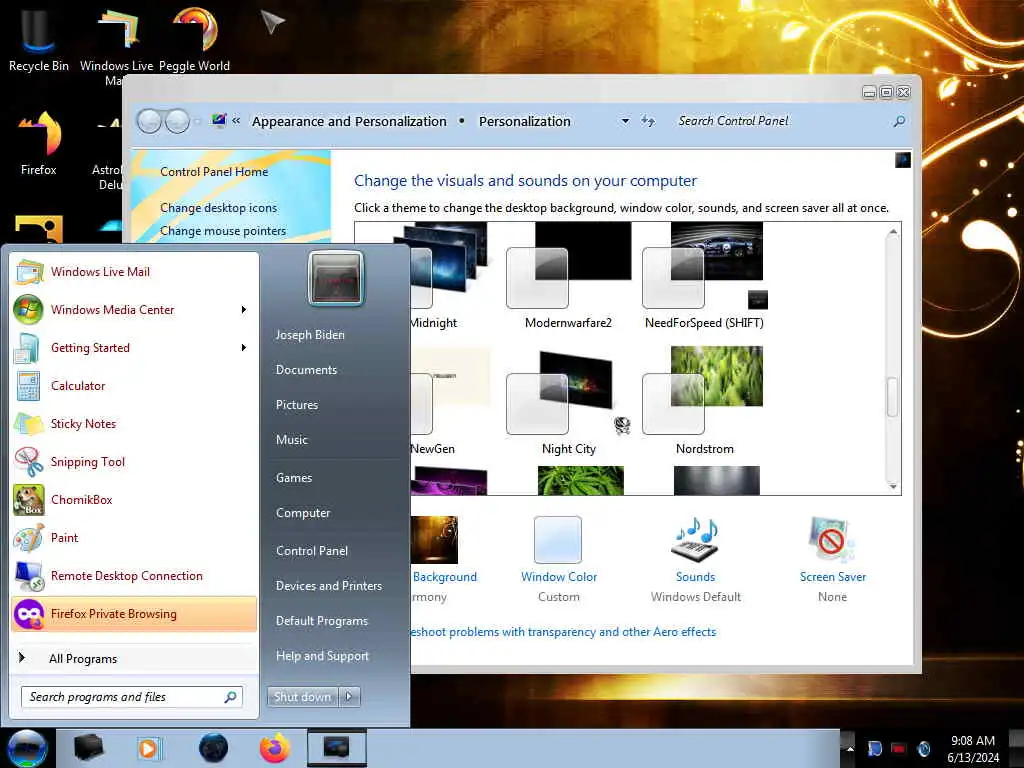
Task: Open Documents from Start menu
Action: tap(306, 370)
